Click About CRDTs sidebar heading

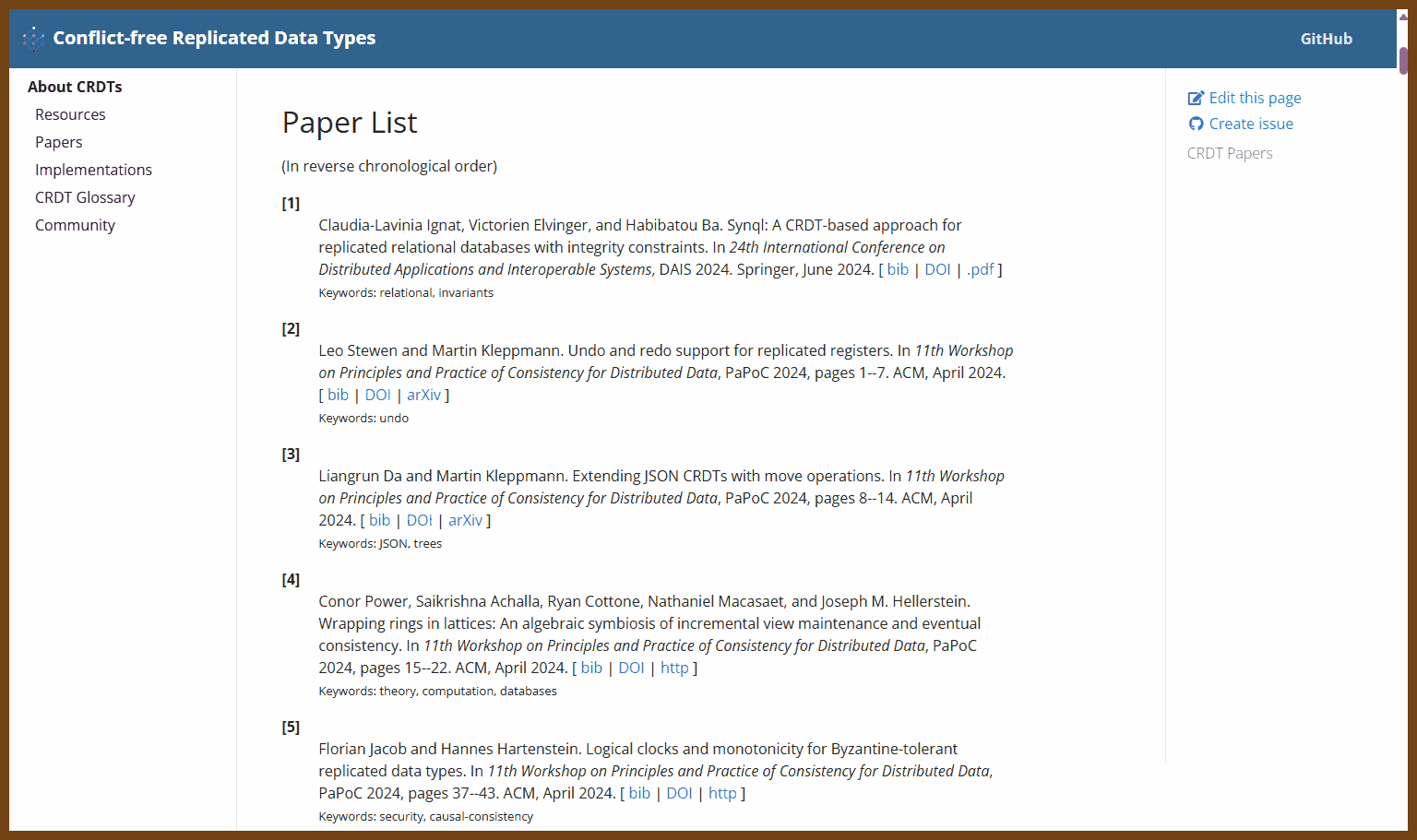75,87
